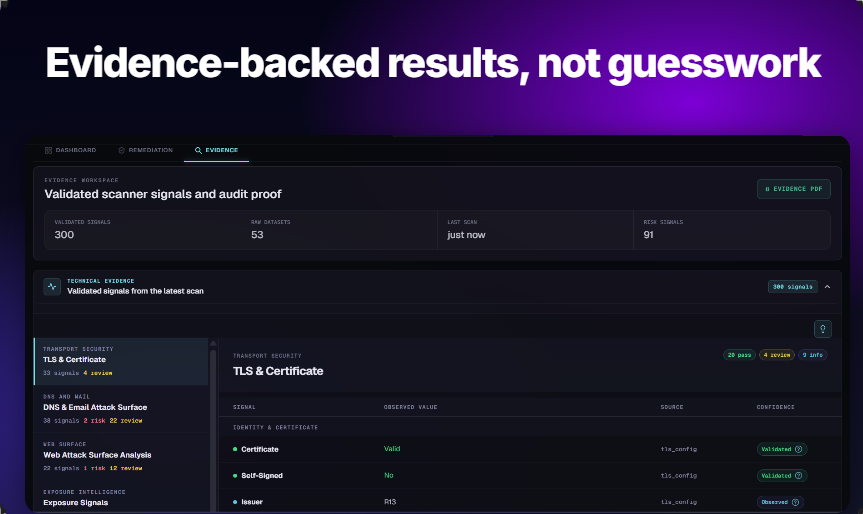Click help icon in Self-Signed row badge

(799, 475)
